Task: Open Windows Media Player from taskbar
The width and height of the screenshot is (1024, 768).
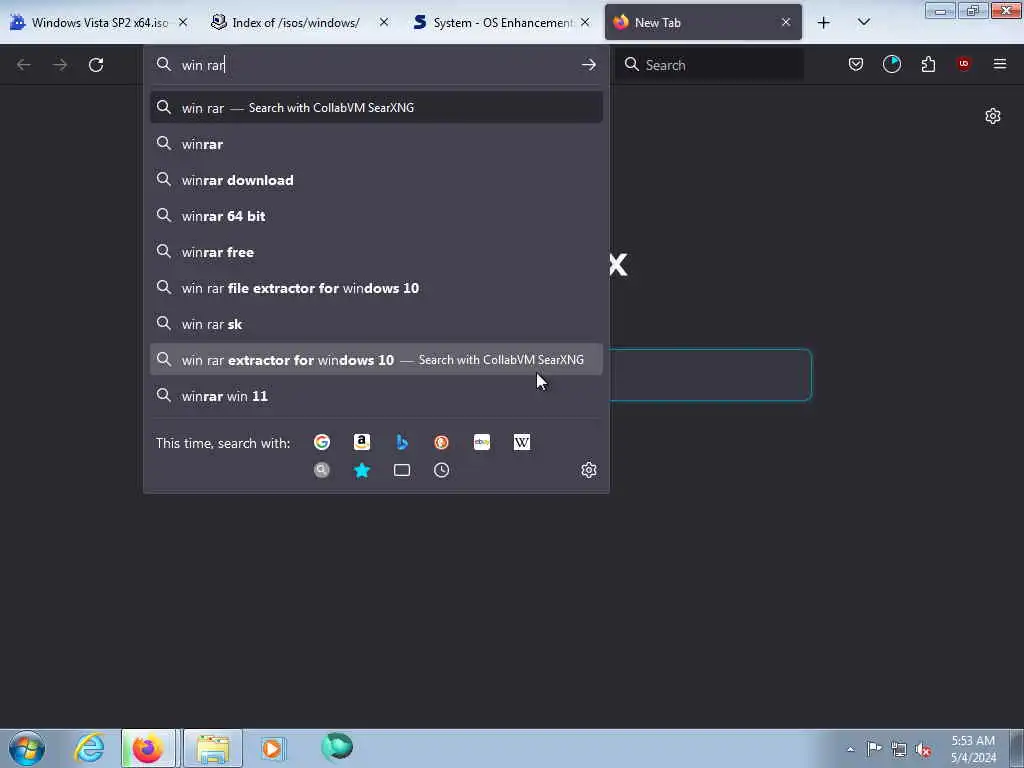Action: click(273, 748)
